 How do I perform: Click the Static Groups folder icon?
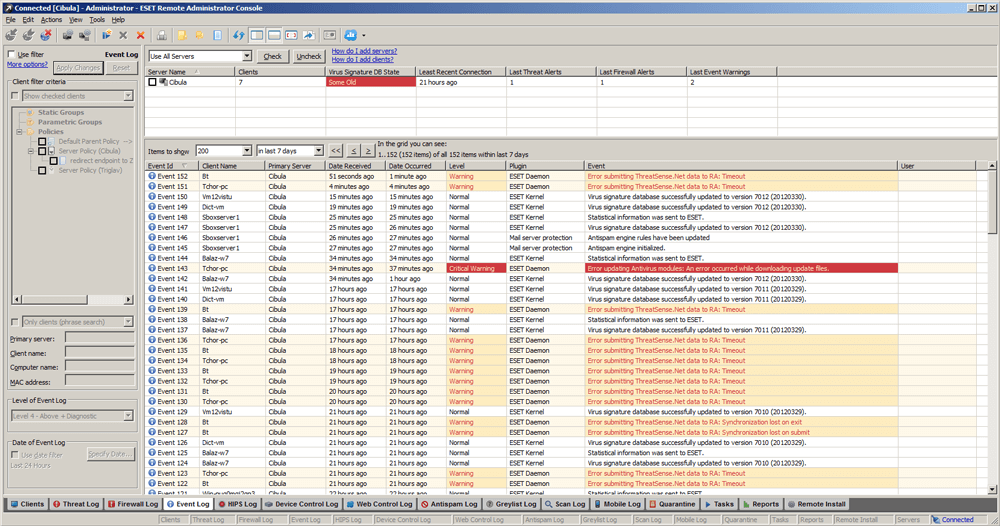tap(29, 112)
